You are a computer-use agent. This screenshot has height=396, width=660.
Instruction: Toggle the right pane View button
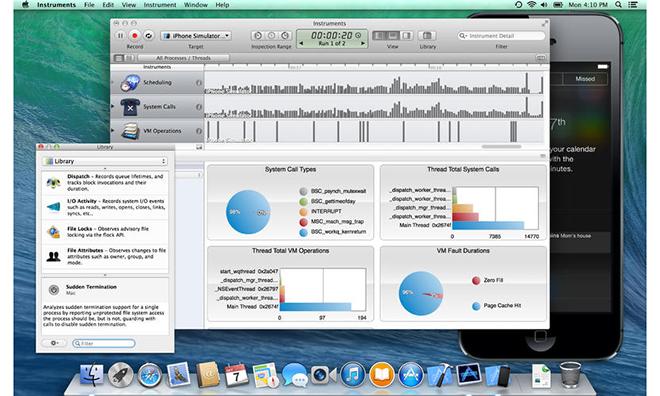(406, 36)
